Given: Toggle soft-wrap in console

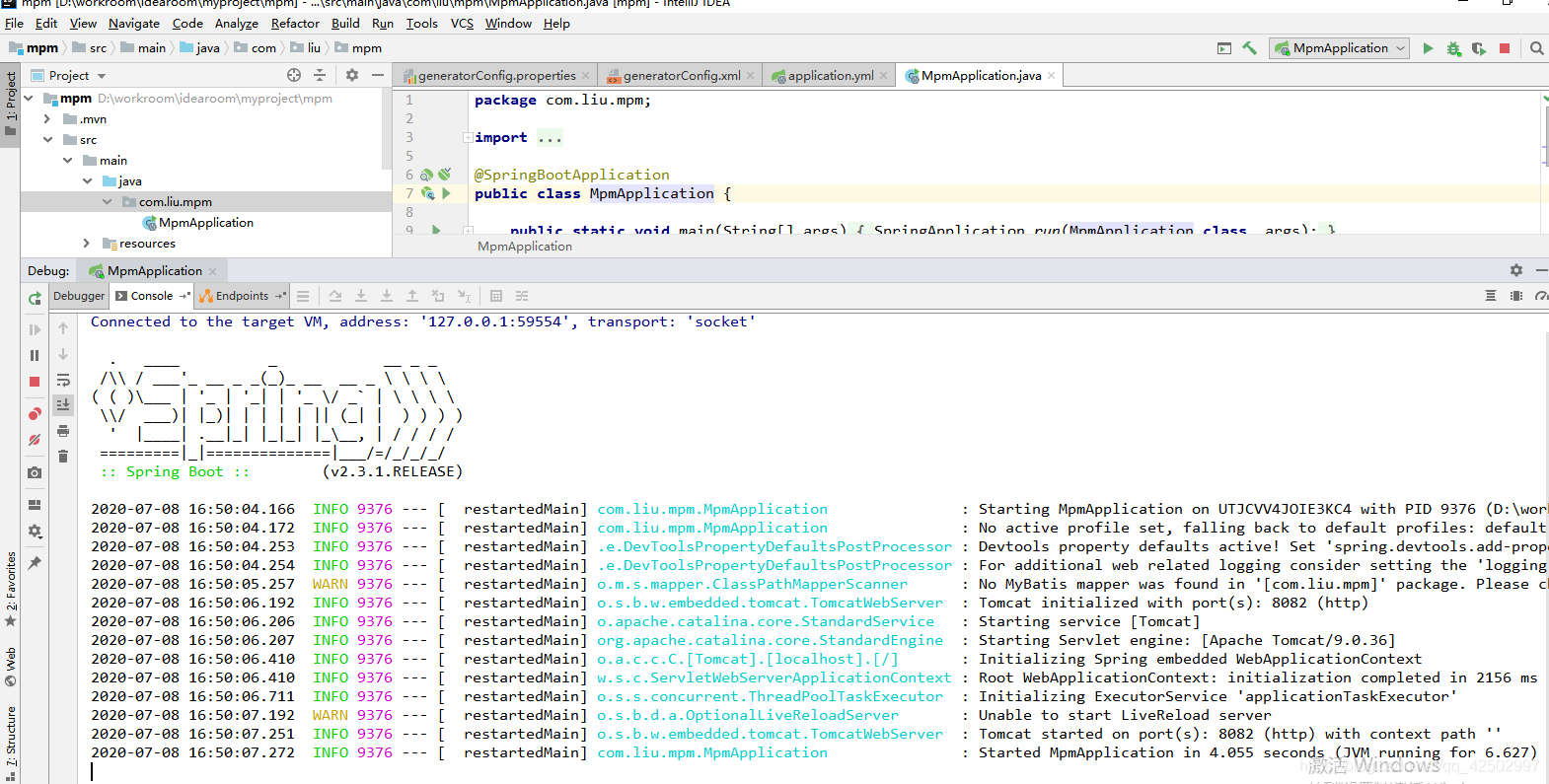Looking at the screenshot, I should coord(63,381).
